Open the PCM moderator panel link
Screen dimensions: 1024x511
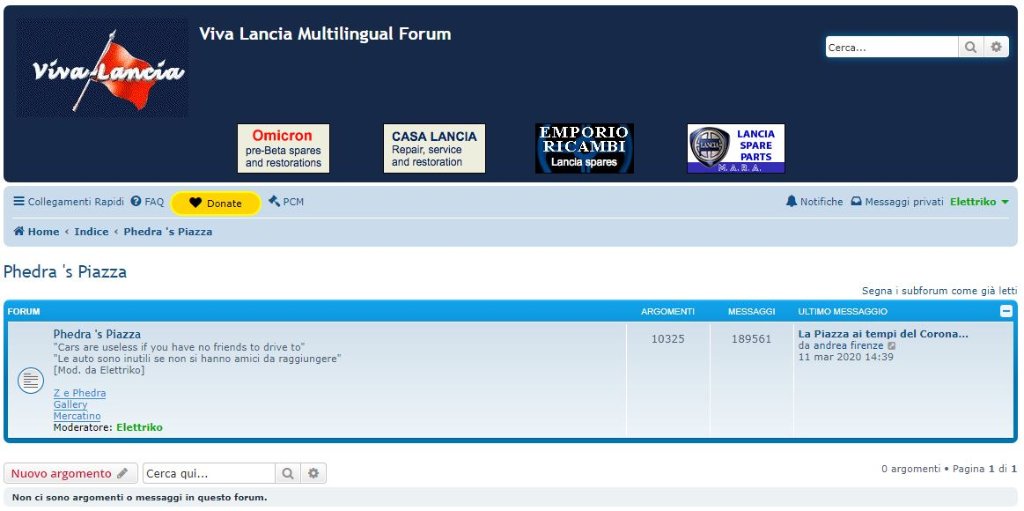286,202
